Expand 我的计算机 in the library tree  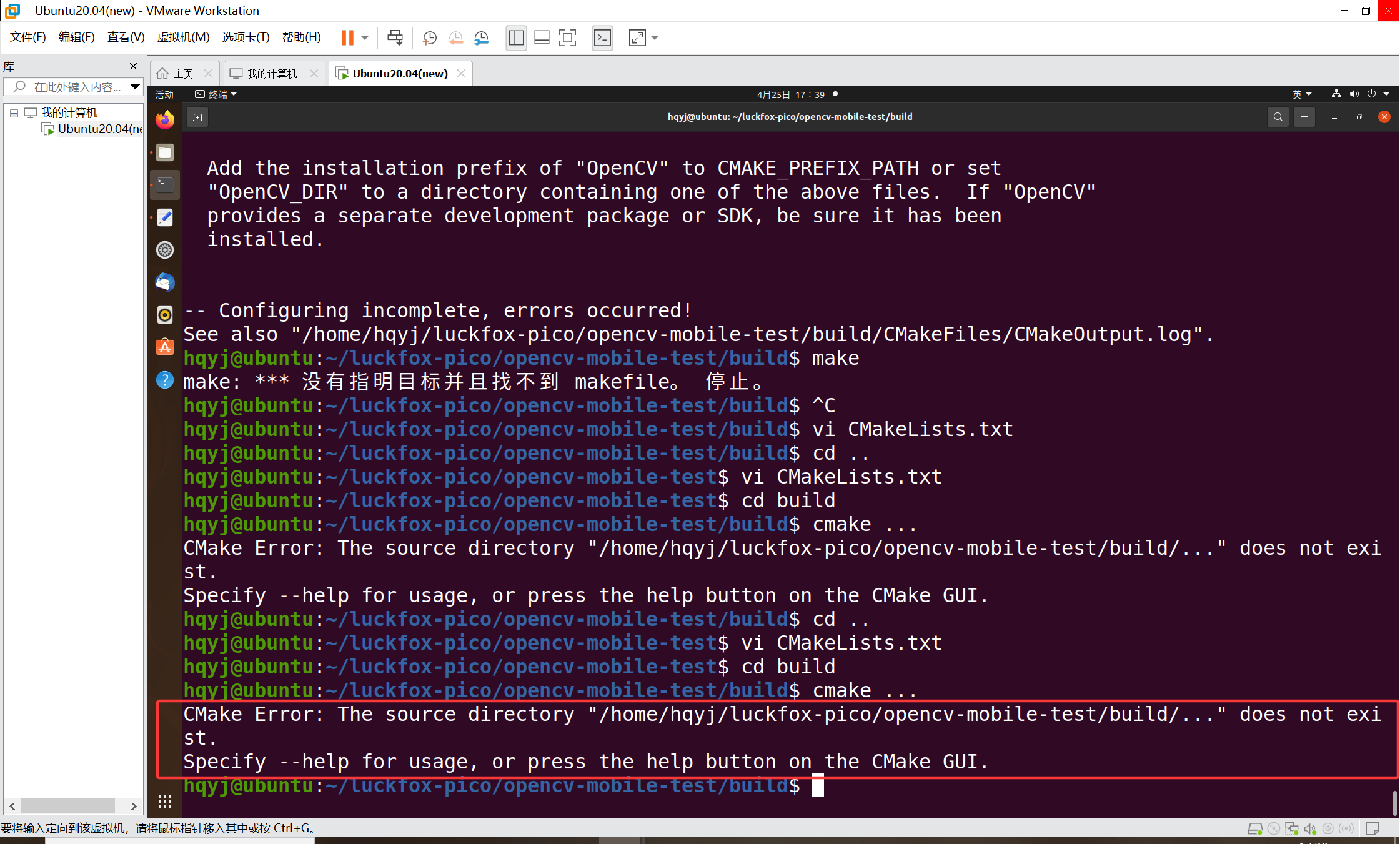[x=14, y=112]
